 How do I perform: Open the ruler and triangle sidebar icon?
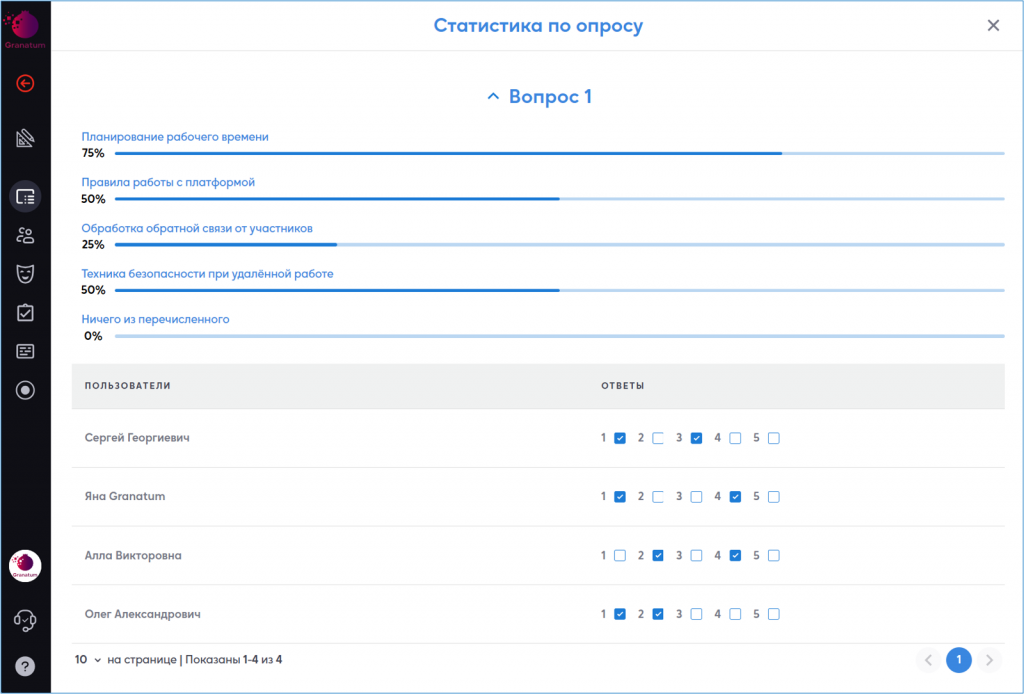[25, 139]
